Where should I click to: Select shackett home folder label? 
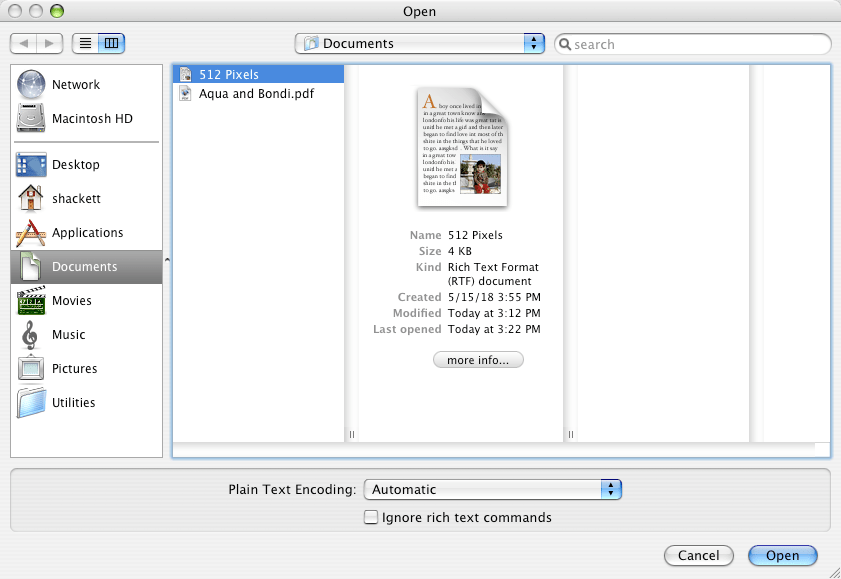tap(76, 198)
